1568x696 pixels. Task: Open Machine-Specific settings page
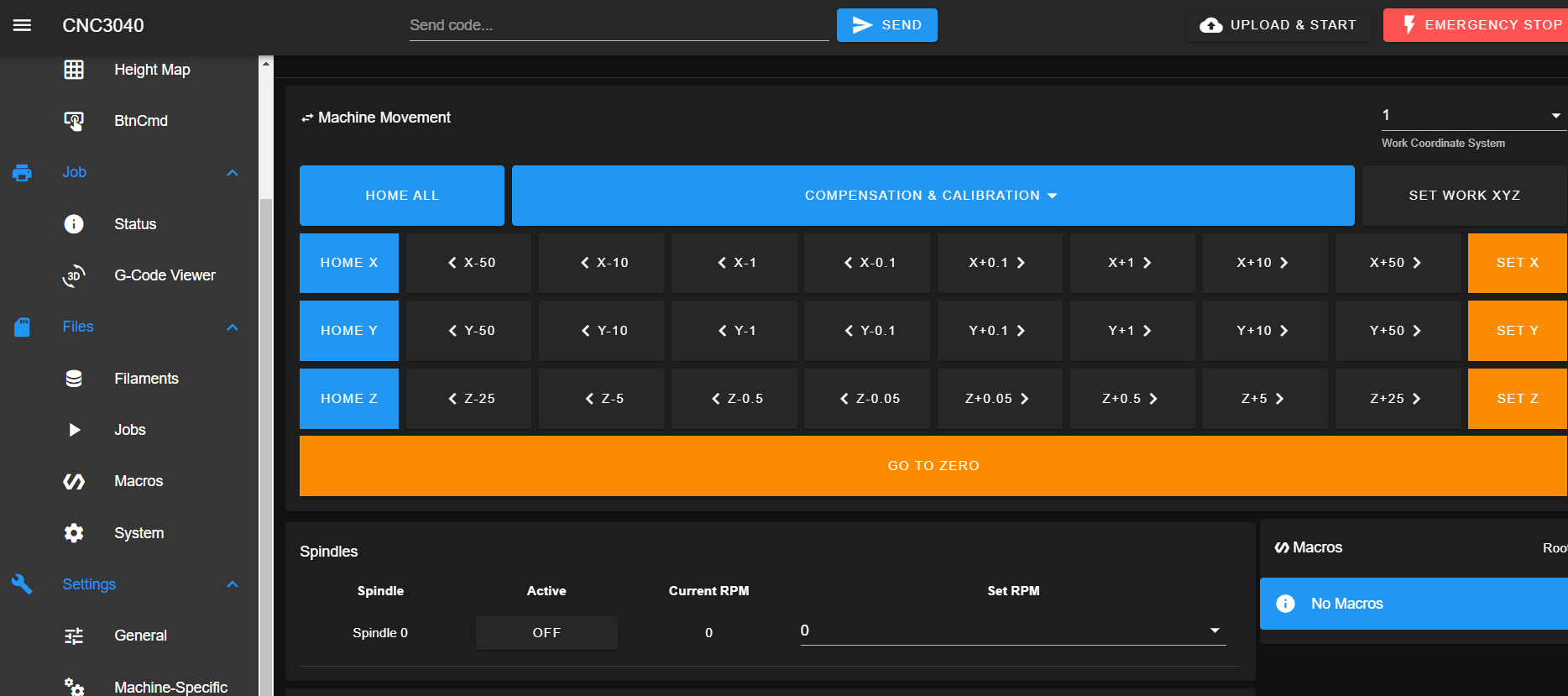tap(170, 687)
